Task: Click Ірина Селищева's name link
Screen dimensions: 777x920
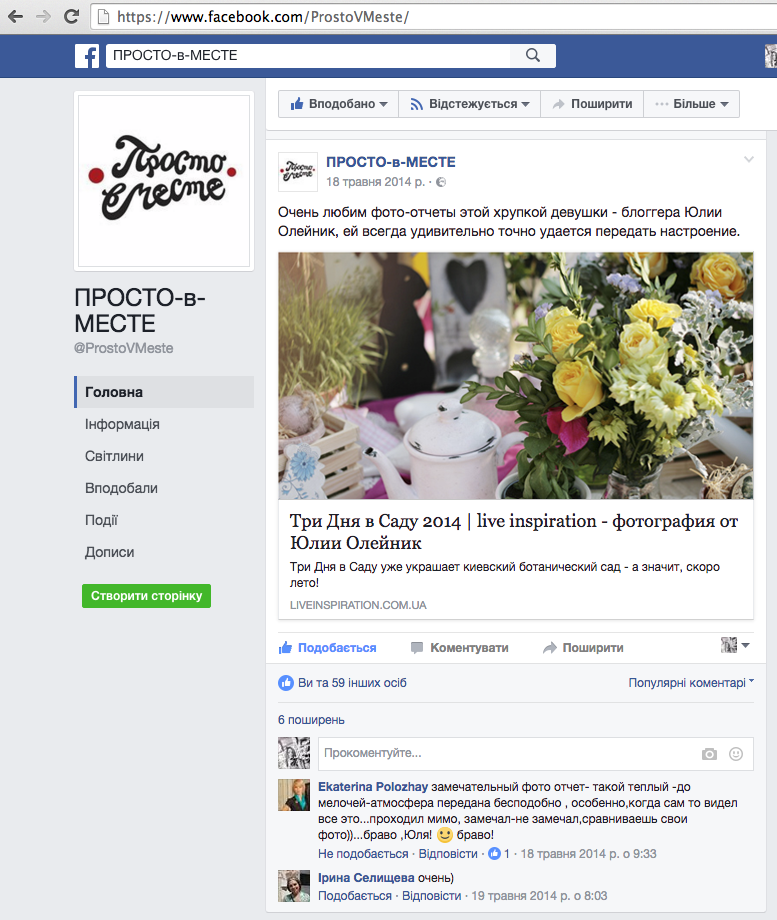Action: tap(366, 878)
